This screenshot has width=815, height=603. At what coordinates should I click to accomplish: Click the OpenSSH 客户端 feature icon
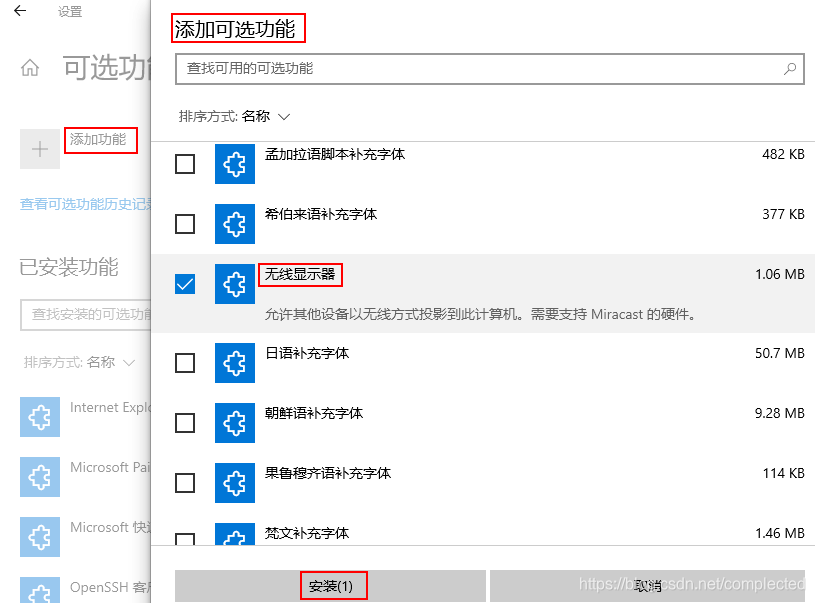coord(40,591)
